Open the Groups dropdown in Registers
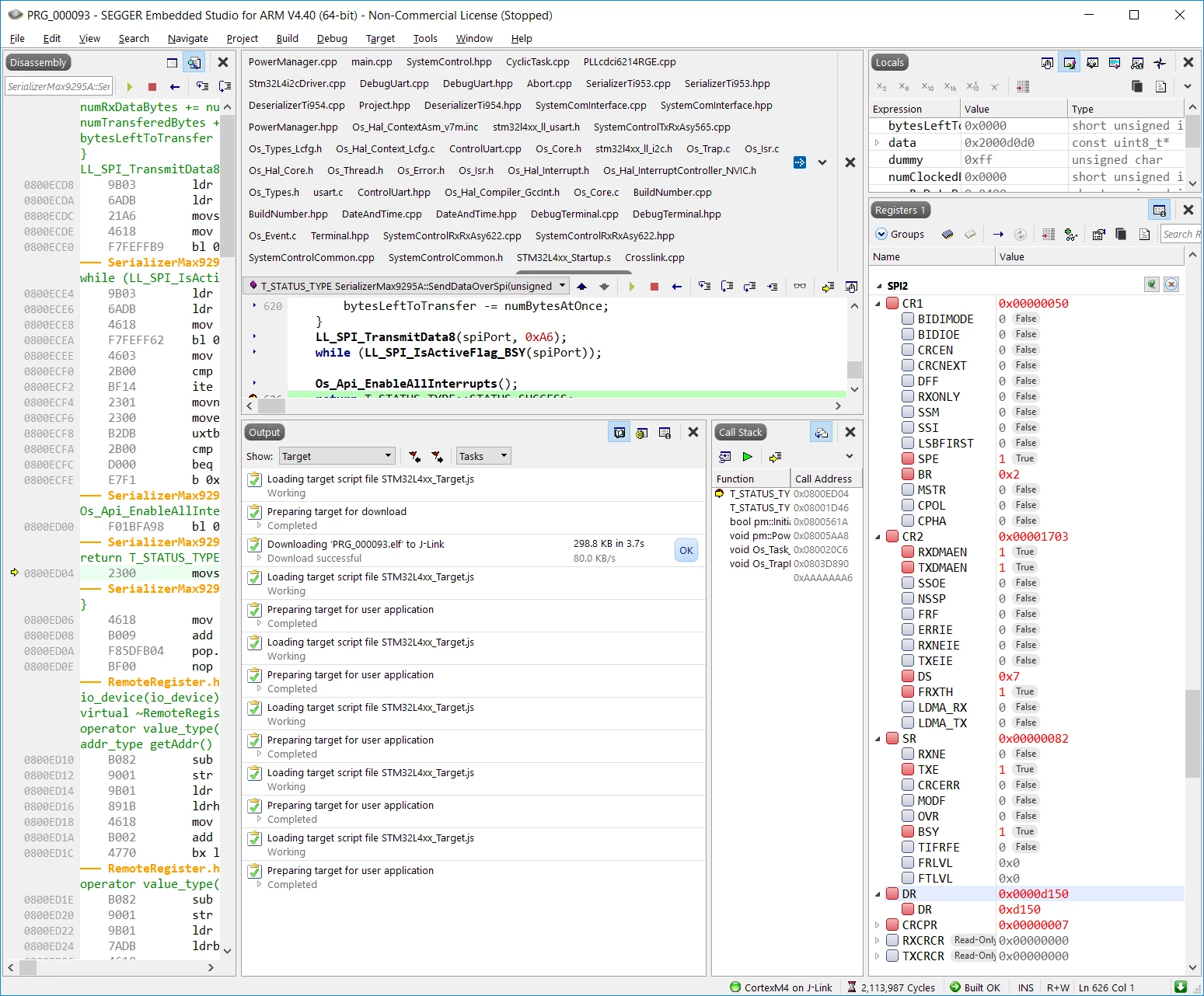The image size is (1204, 996). [900, 234]
